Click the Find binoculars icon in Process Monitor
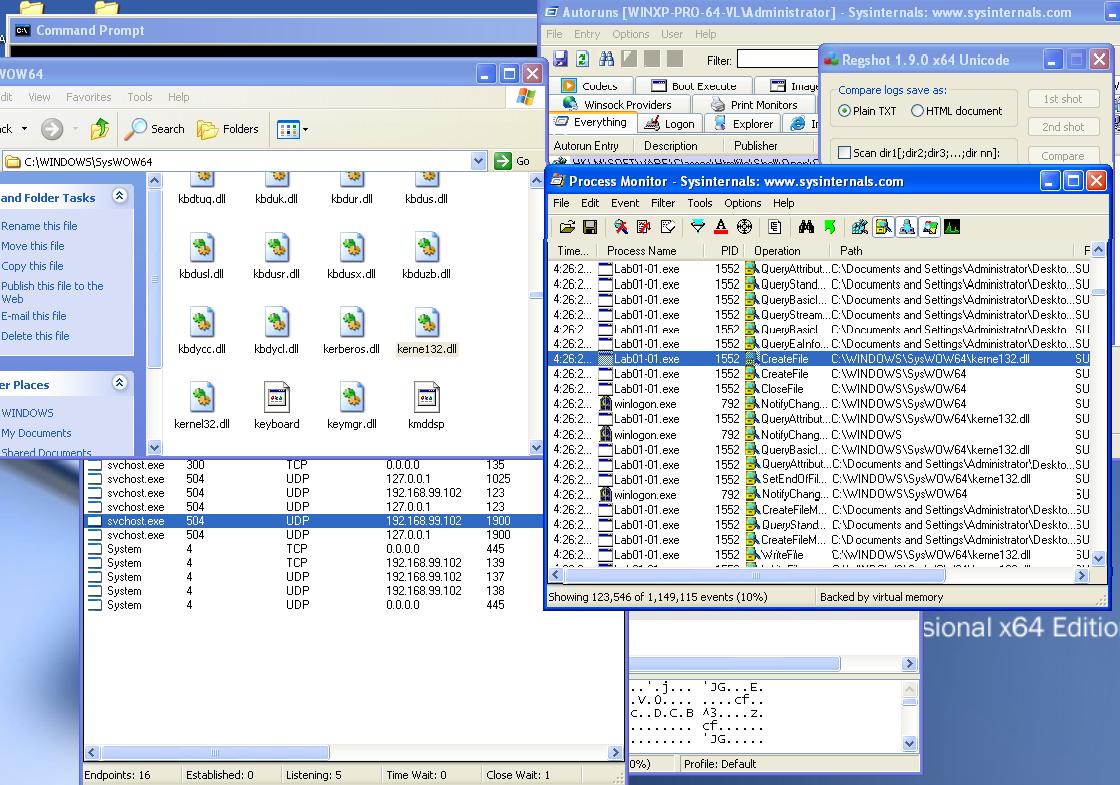This screenshot has height=785, width=1120. click(806, 228)
